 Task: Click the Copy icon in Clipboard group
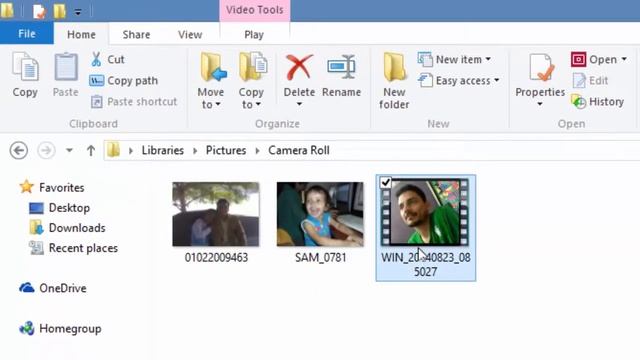25,67
